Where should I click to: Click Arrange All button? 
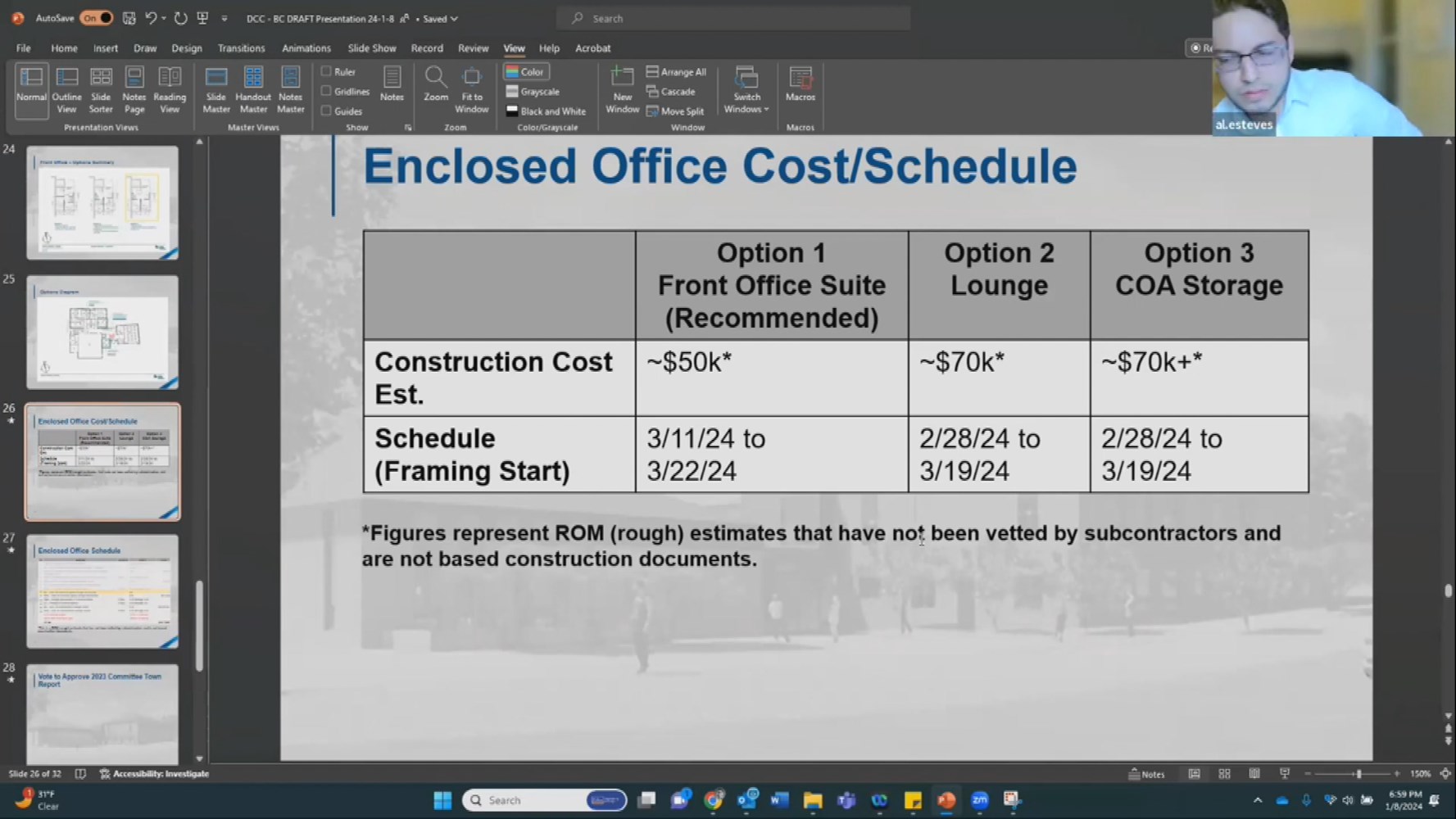click(x=676, y=72)
